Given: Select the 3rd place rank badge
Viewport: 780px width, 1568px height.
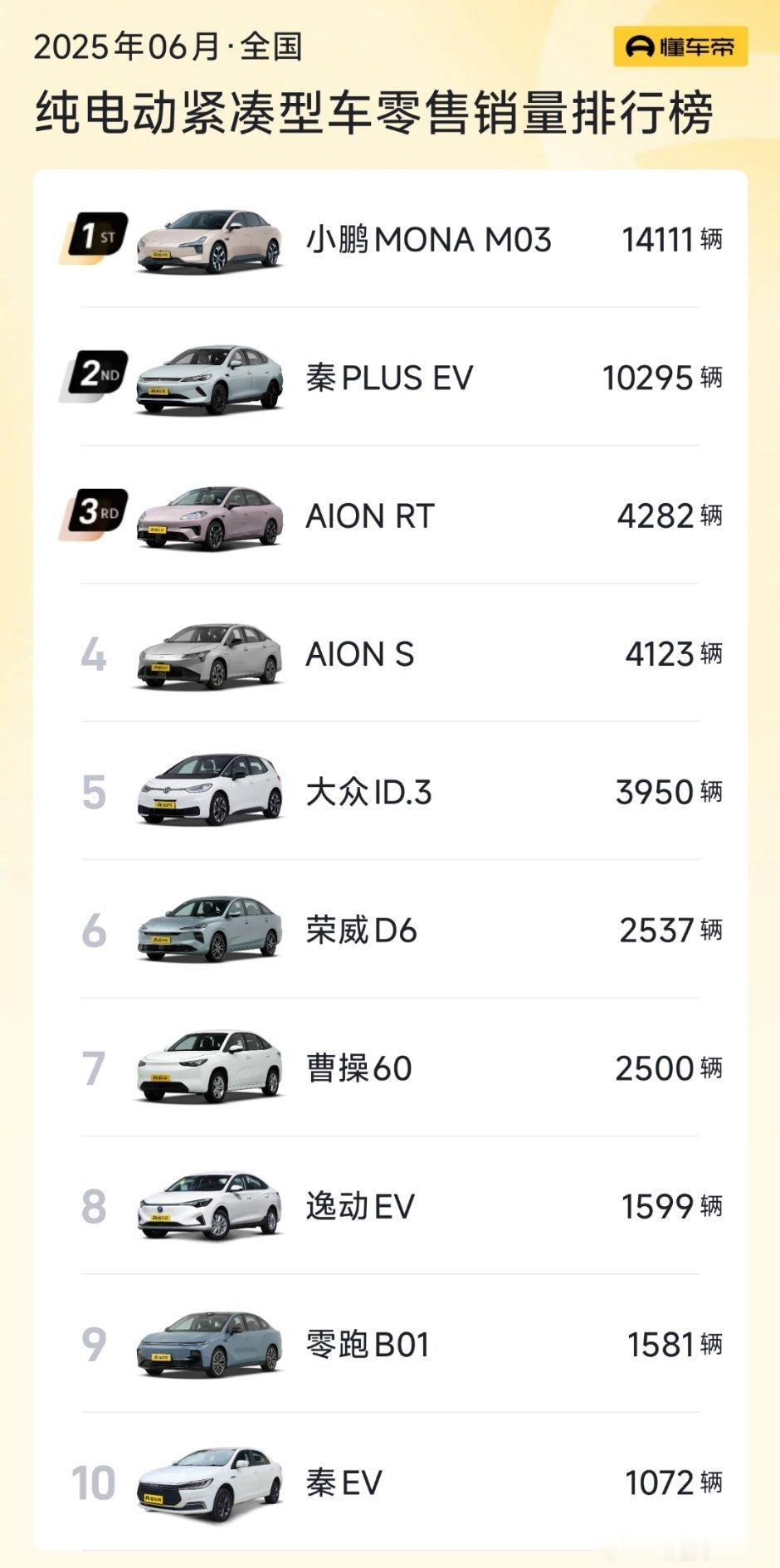Looking at the screenshot, I should click(x=95, y=514).
